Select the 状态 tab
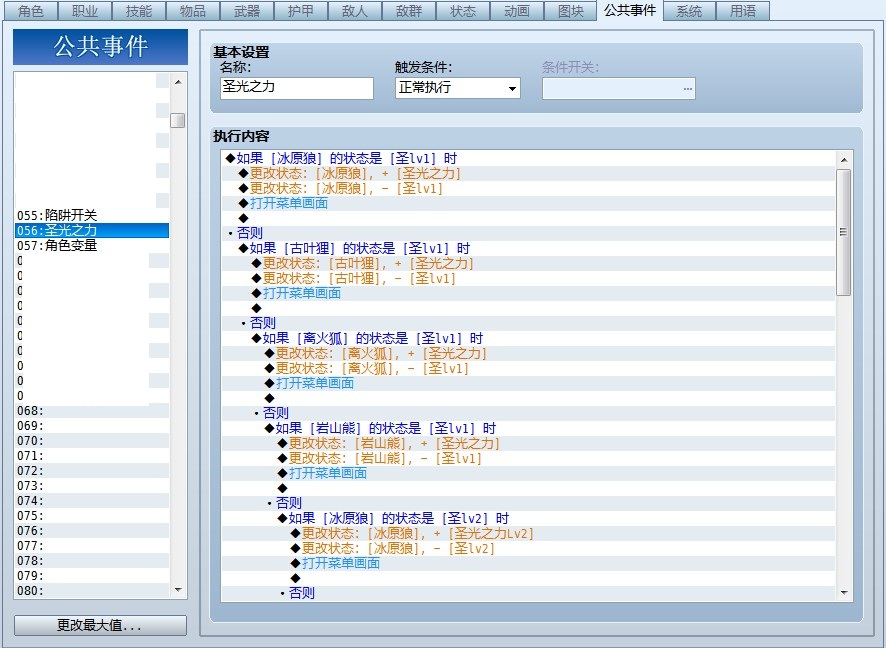 (463, 11)
